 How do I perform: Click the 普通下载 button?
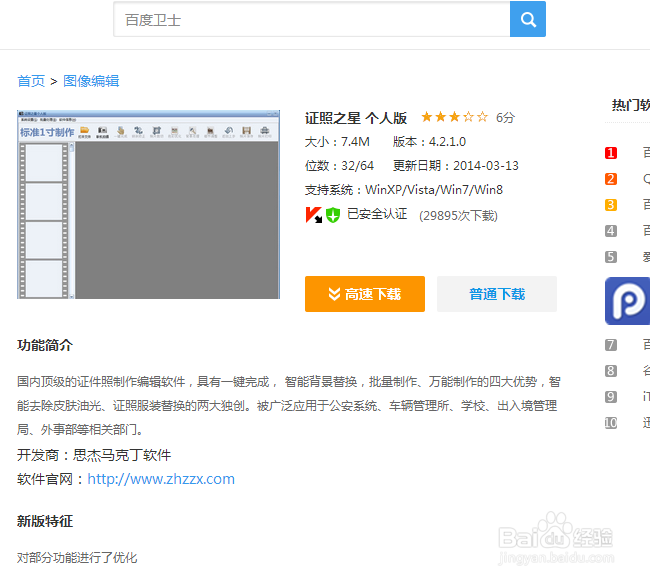[x=497, y=294]
